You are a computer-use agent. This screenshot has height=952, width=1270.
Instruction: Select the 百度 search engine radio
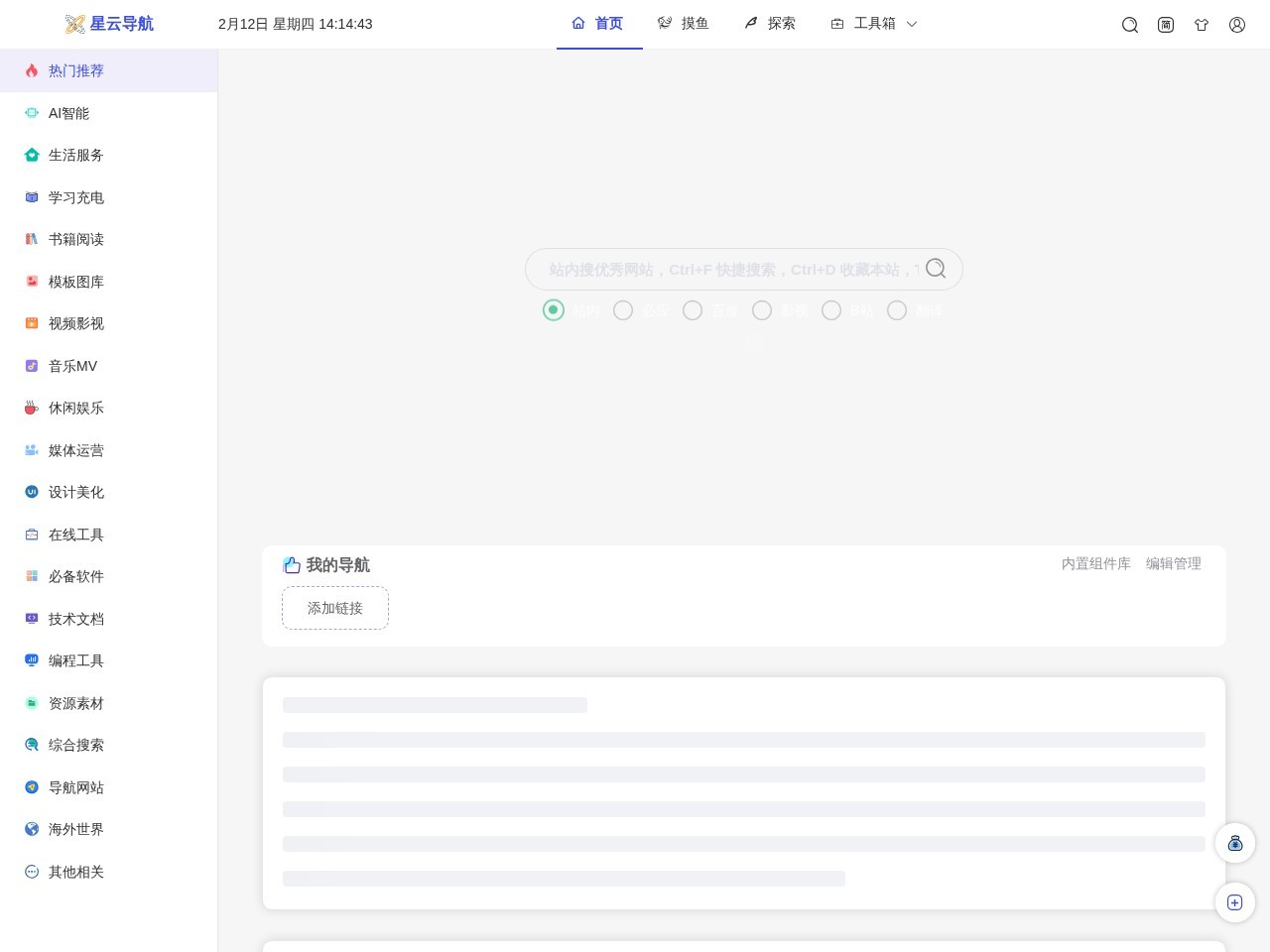point(693,310)
